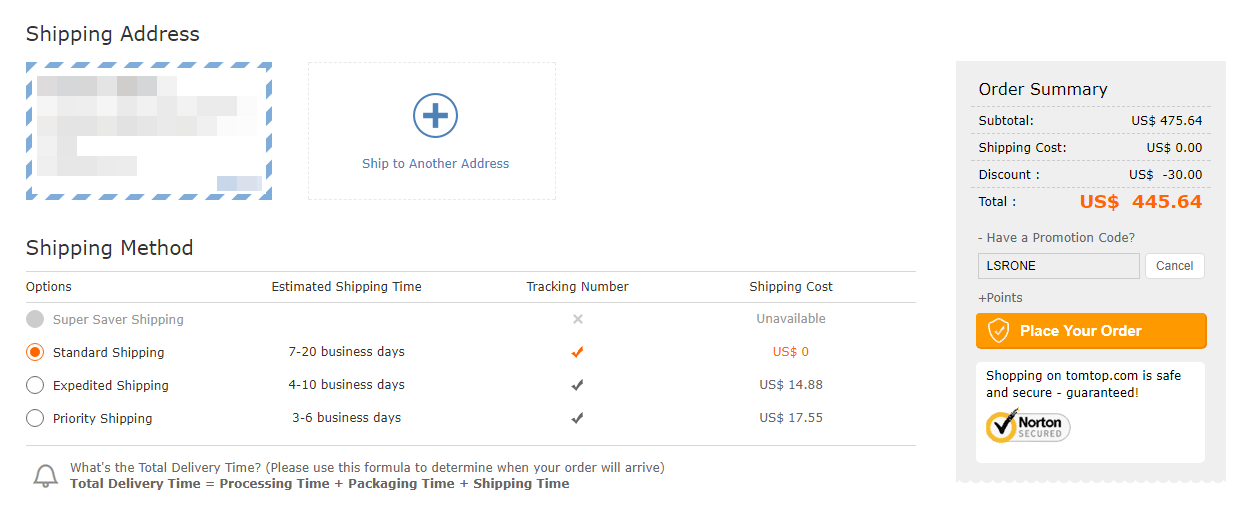This screenshot has height=515, width=1247.
Task: Click the shield icon on order button
Action: pos(999,331)
